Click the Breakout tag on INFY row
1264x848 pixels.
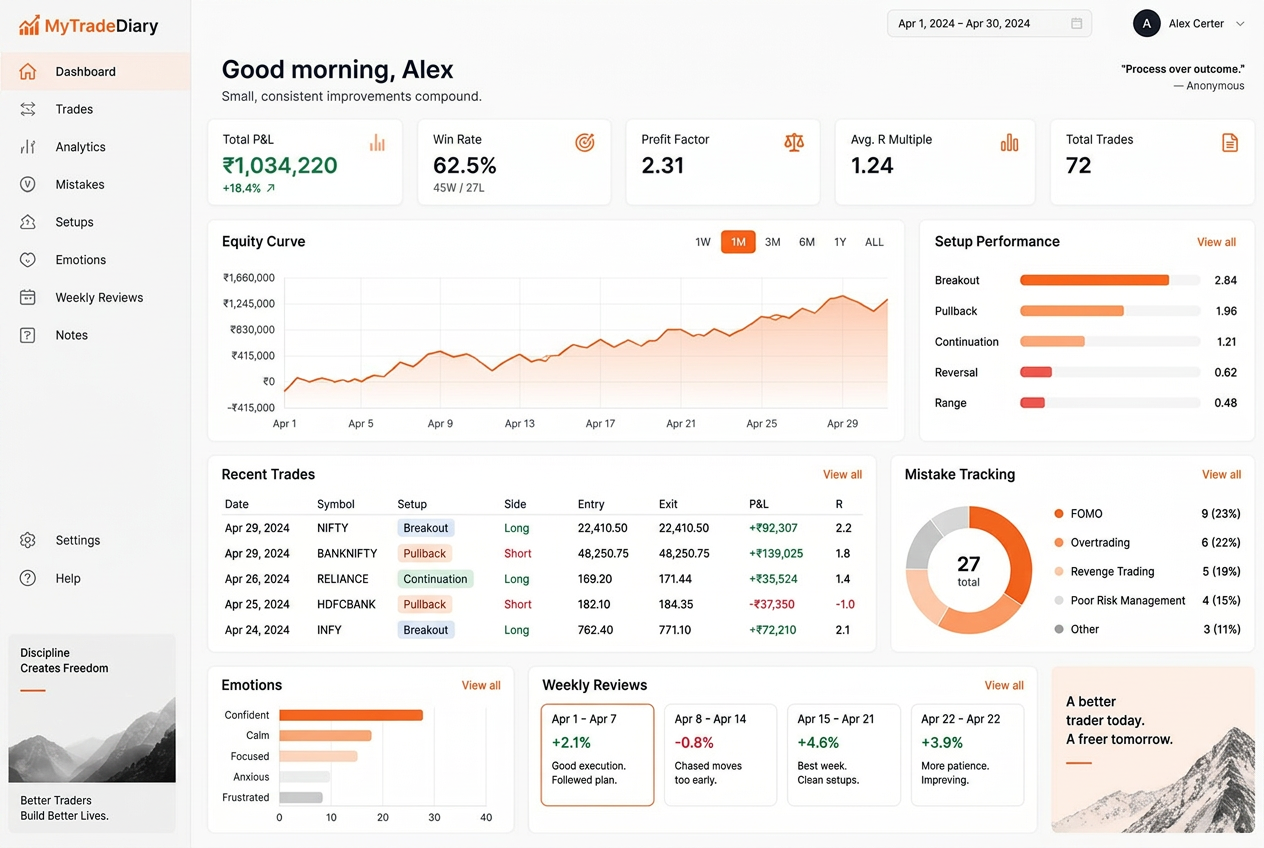pyautogui.click(x=426, y=630)
